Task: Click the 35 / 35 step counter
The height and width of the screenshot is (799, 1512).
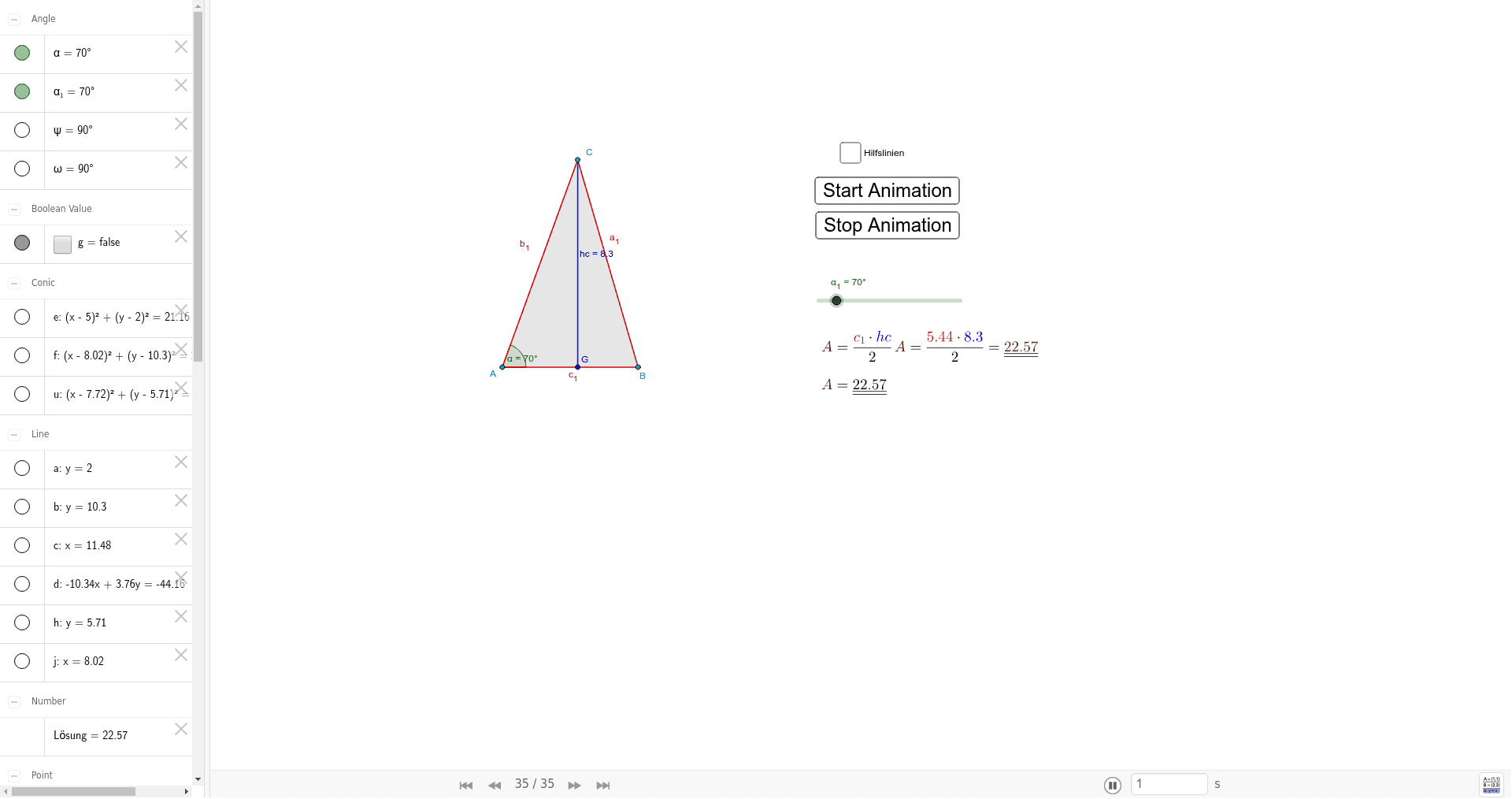Action: [x=535, y=784]
